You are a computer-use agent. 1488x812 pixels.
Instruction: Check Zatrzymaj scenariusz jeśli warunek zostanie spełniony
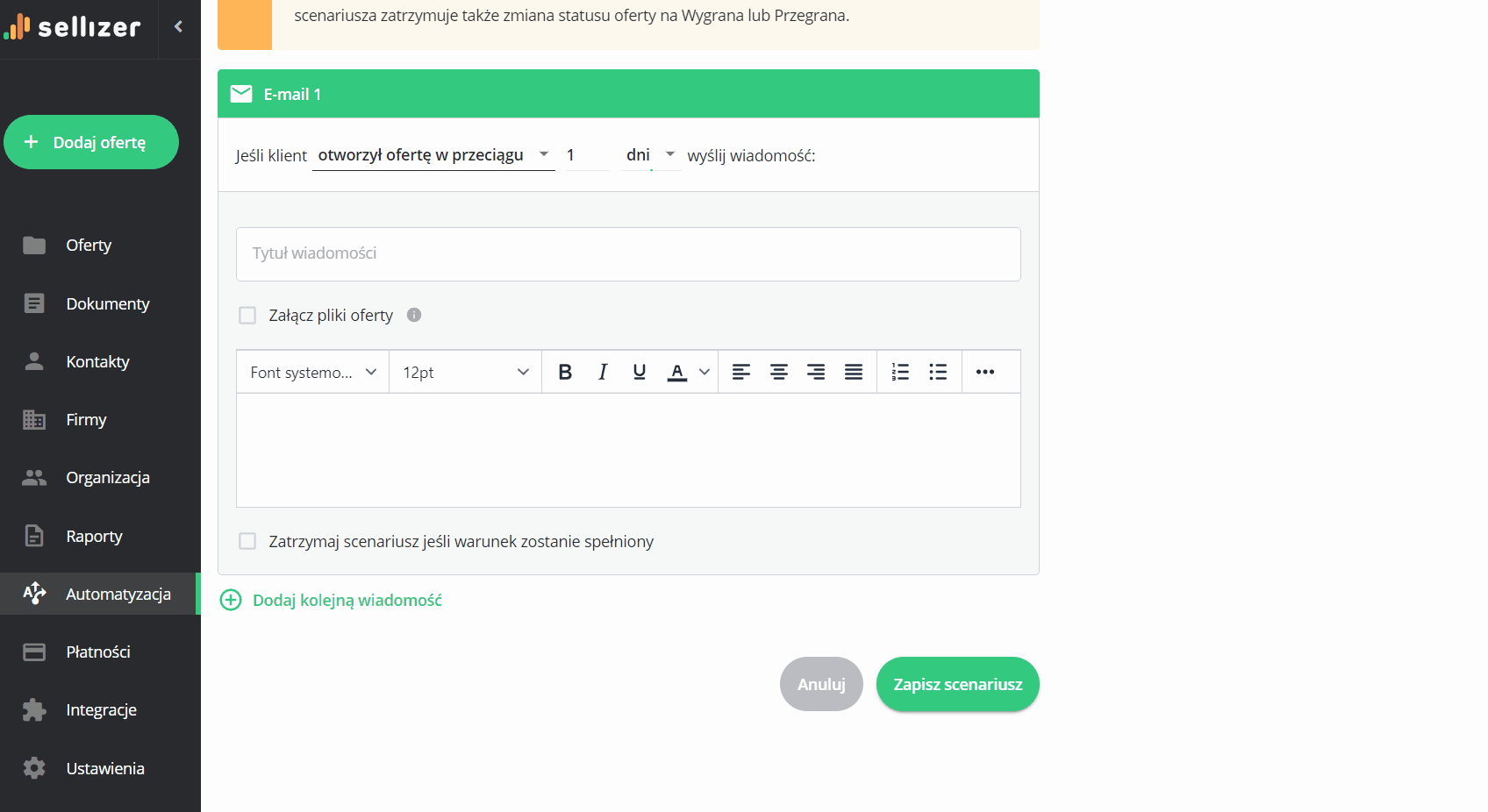click(x=247, y=541)
